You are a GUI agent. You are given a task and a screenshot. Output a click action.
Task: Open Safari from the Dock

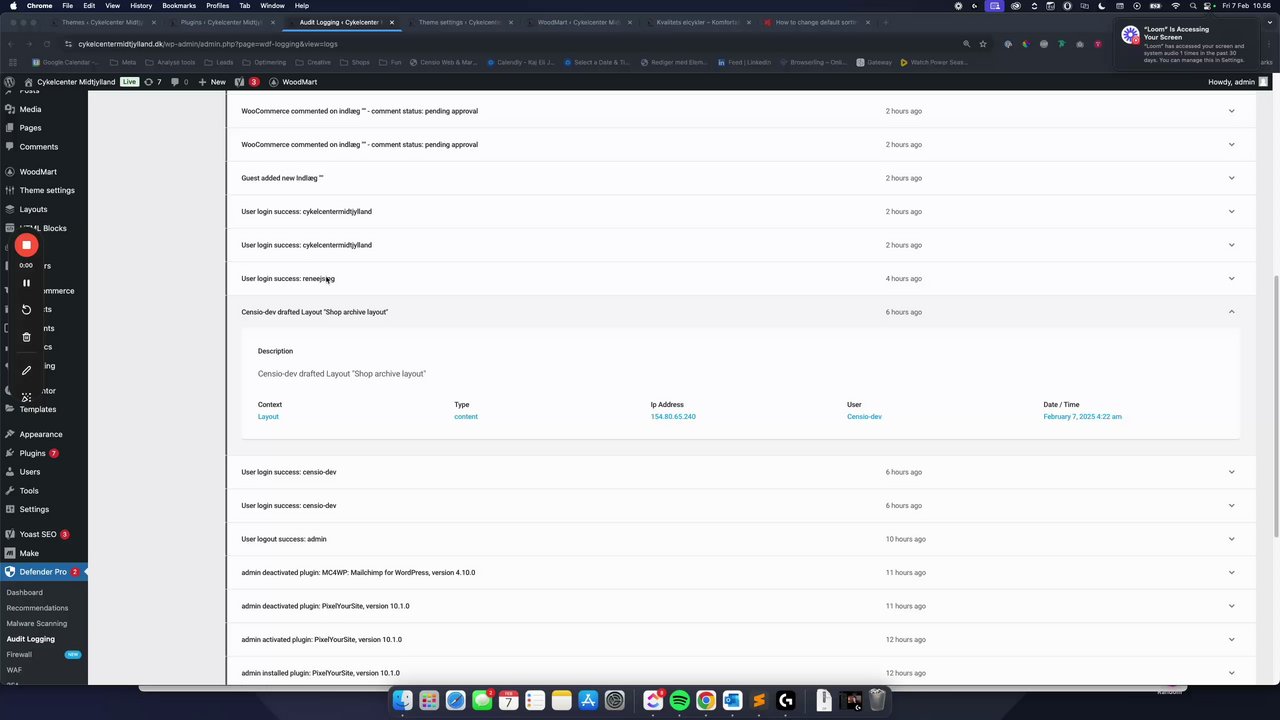point(455,701)
